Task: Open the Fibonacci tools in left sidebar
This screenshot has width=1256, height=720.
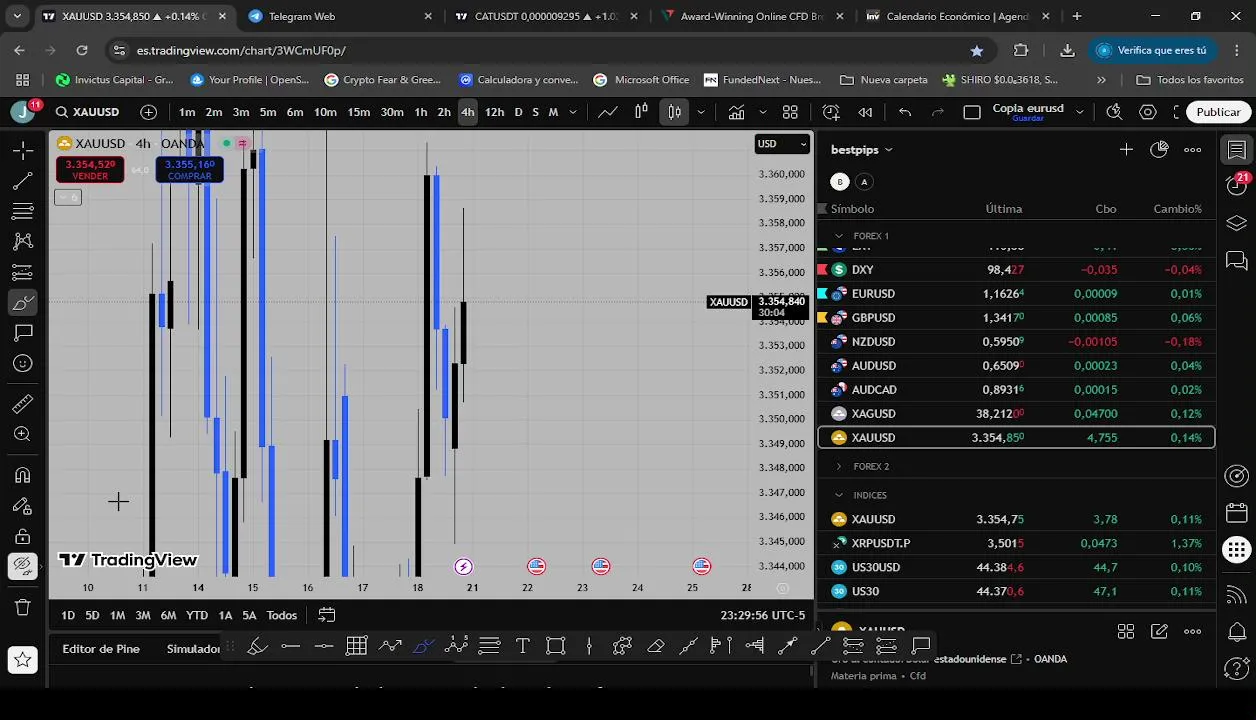Action: pyautogui.click(x=22, y=211)
